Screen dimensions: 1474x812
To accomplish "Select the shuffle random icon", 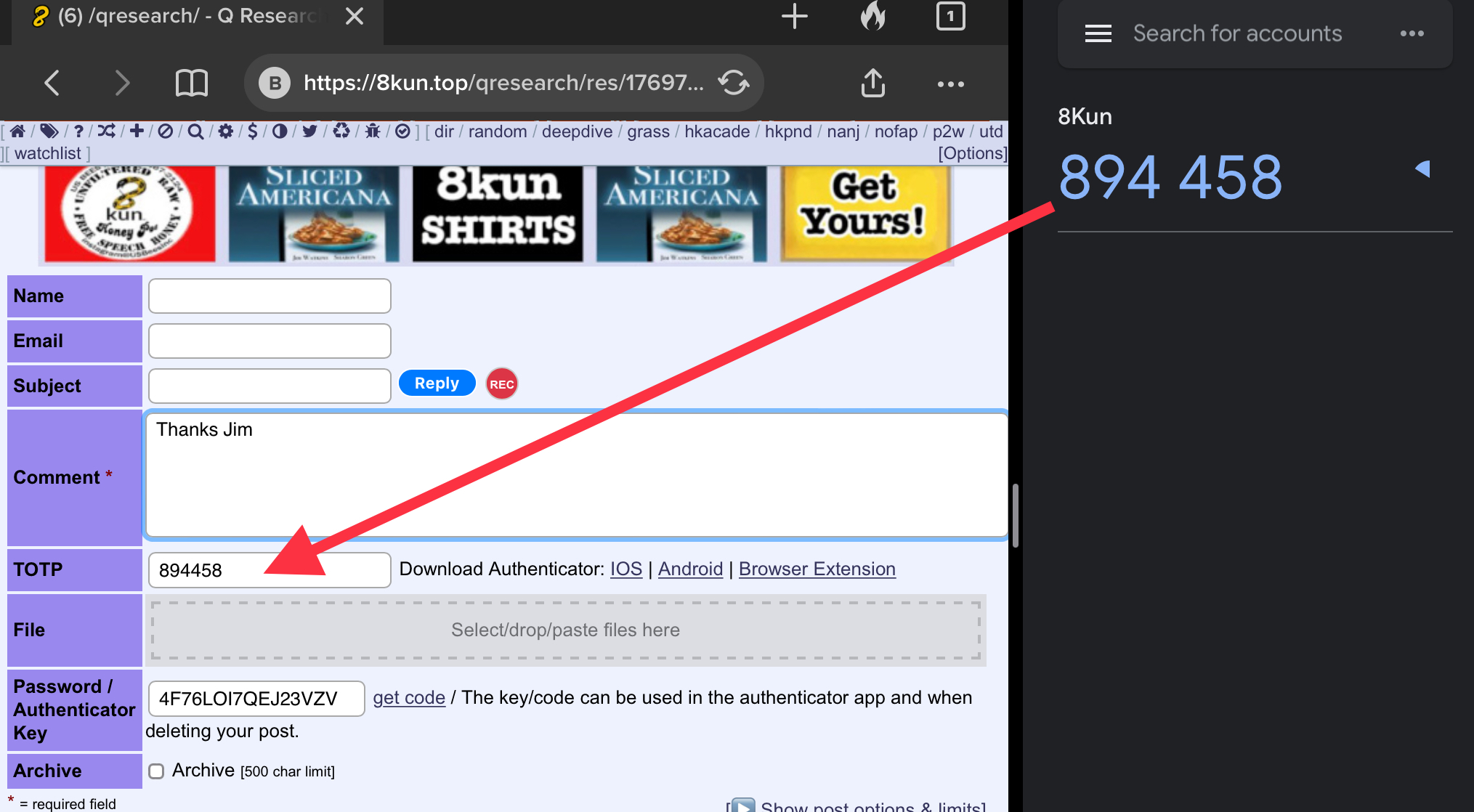I will (x=107, y=131).
